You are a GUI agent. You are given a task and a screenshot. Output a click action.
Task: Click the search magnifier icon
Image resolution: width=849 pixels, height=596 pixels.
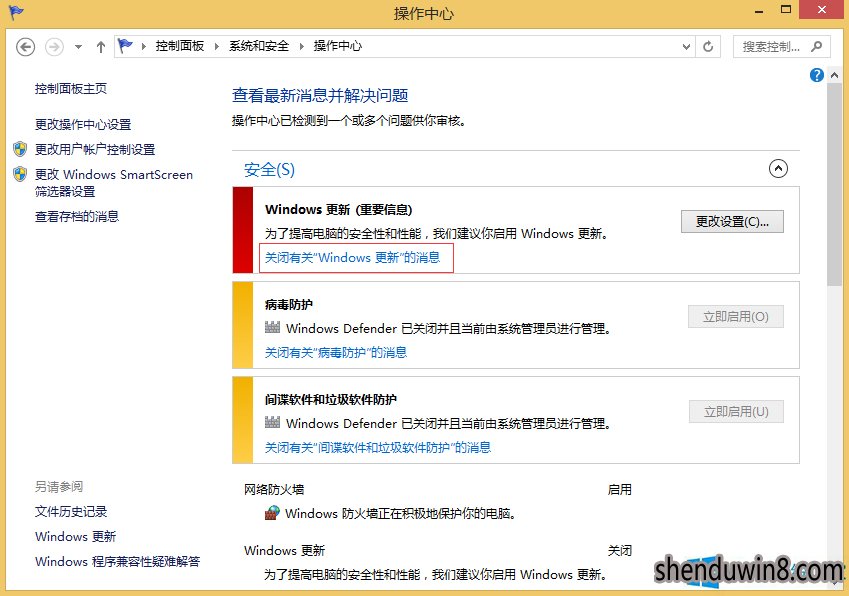[817, 47]
